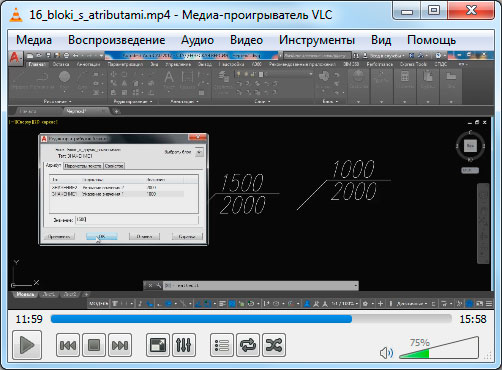The image size is (502, 370).
Task: Click the VLC cone title icon
Action: click(15, 15)
